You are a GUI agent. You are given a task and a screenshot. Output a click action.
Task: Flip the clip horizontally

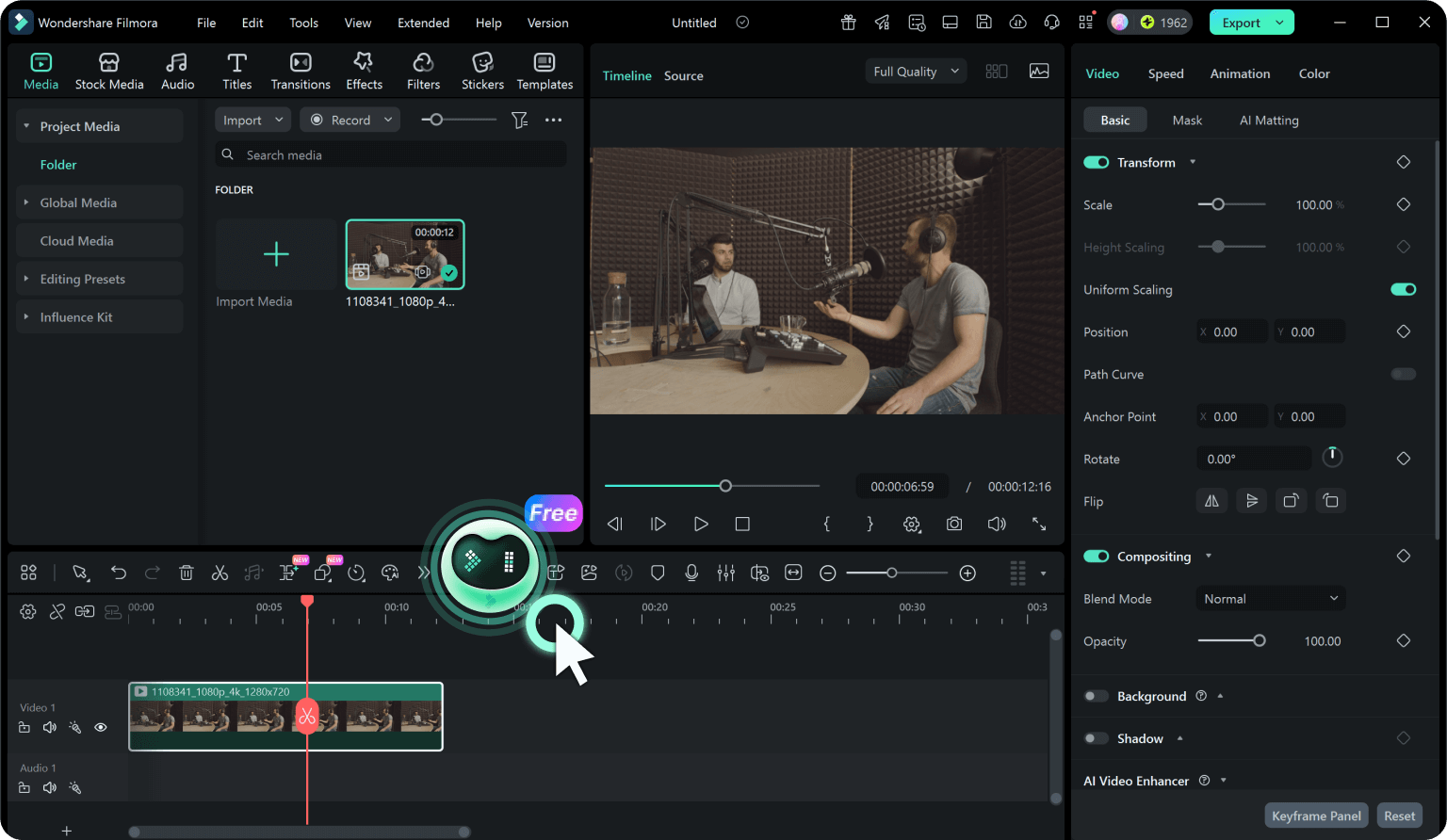click(x=1211, y=501)
